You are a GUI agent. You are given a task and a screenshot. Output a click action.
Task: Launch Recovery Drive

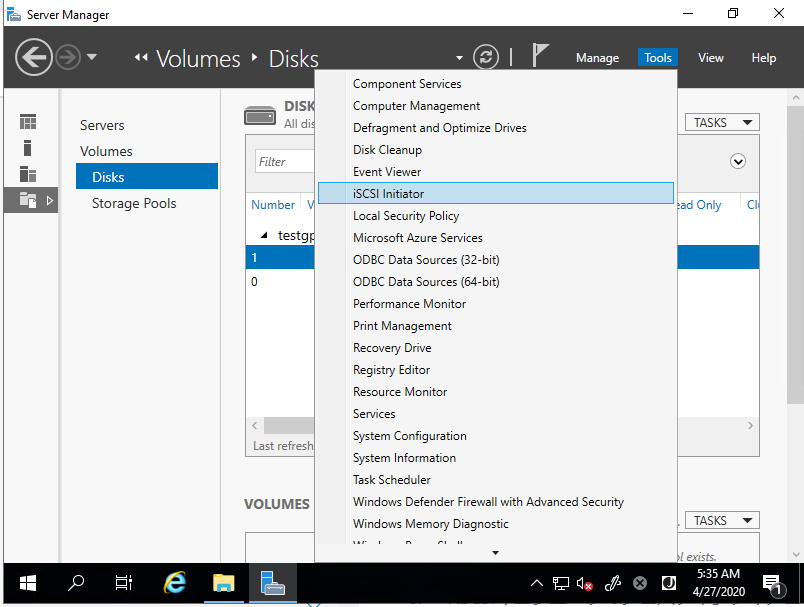pyautogui.click(x=496, y=348)
